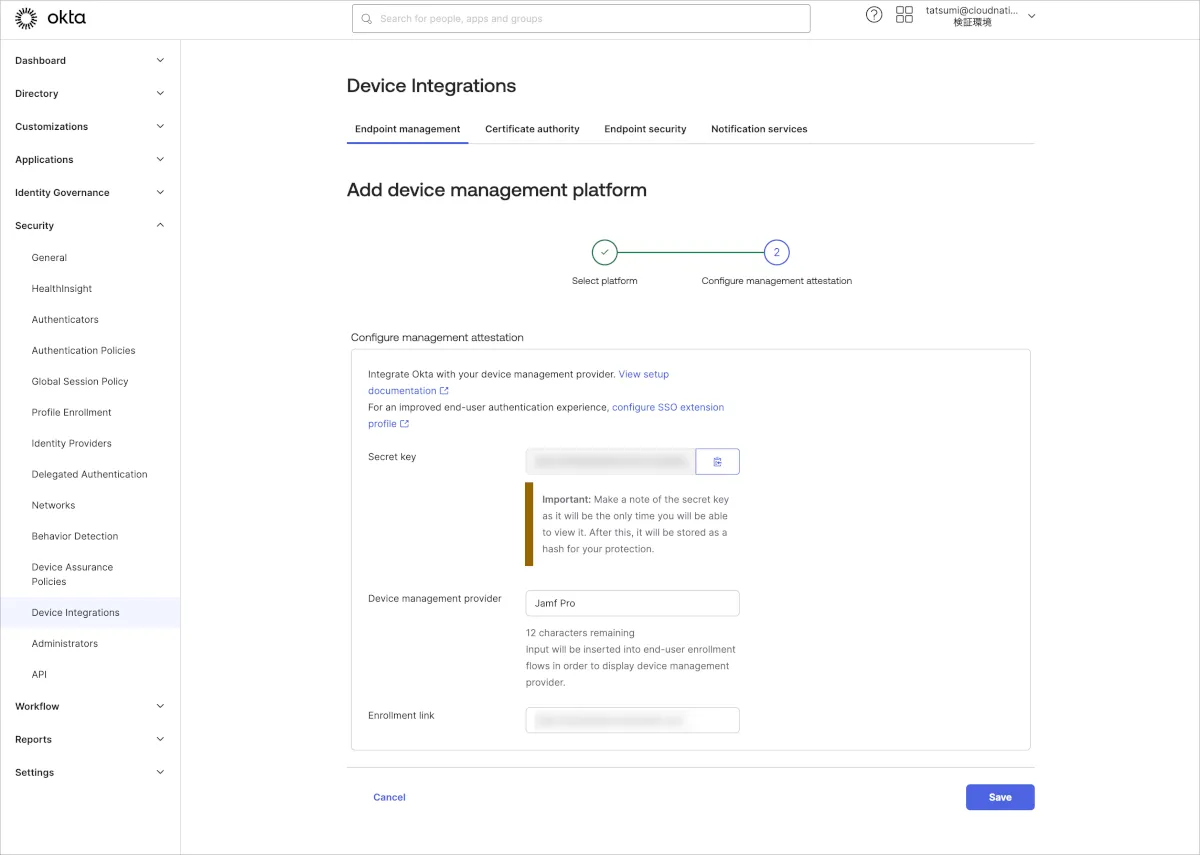Click step 2 circle in the wizard
The image size is (1200, 855).
point(776,252)
